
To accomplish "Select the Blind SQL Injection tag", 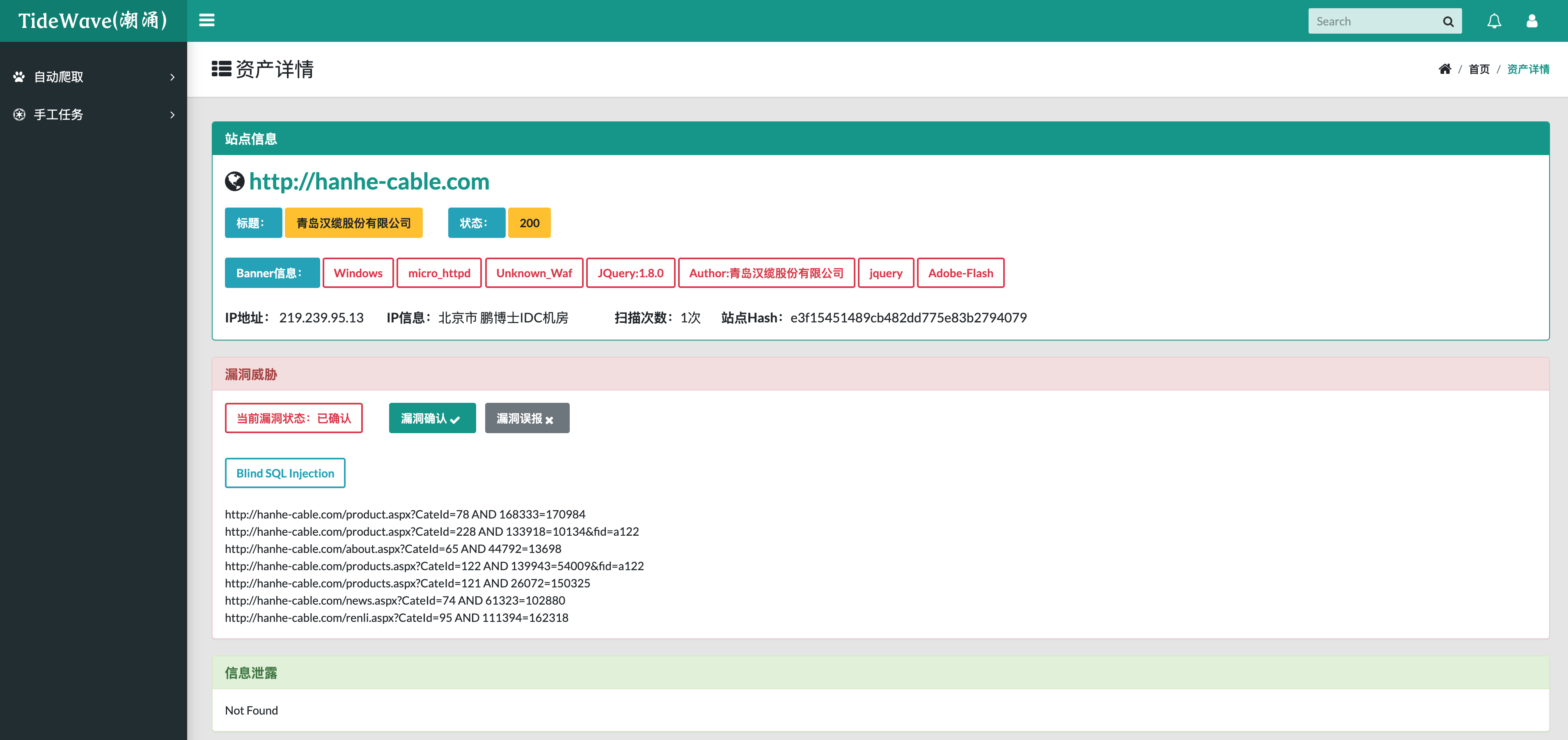I will point(285,473).
